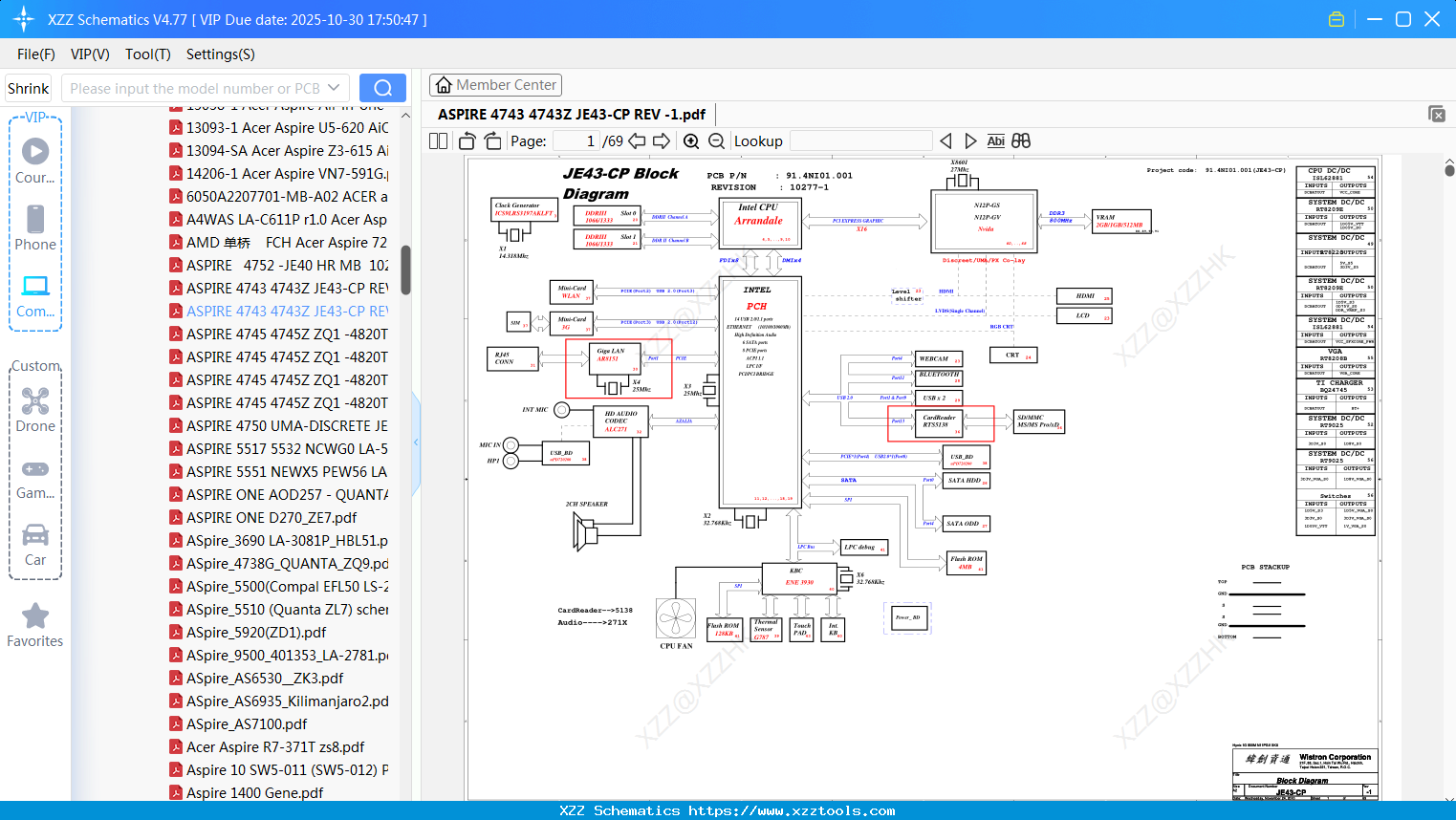Image resolution: width=1456 pixels, height=820 pixels.
Task: Open ASPIRE 5551 NEWX5 PEW56 file
Action: pos(279,472)
